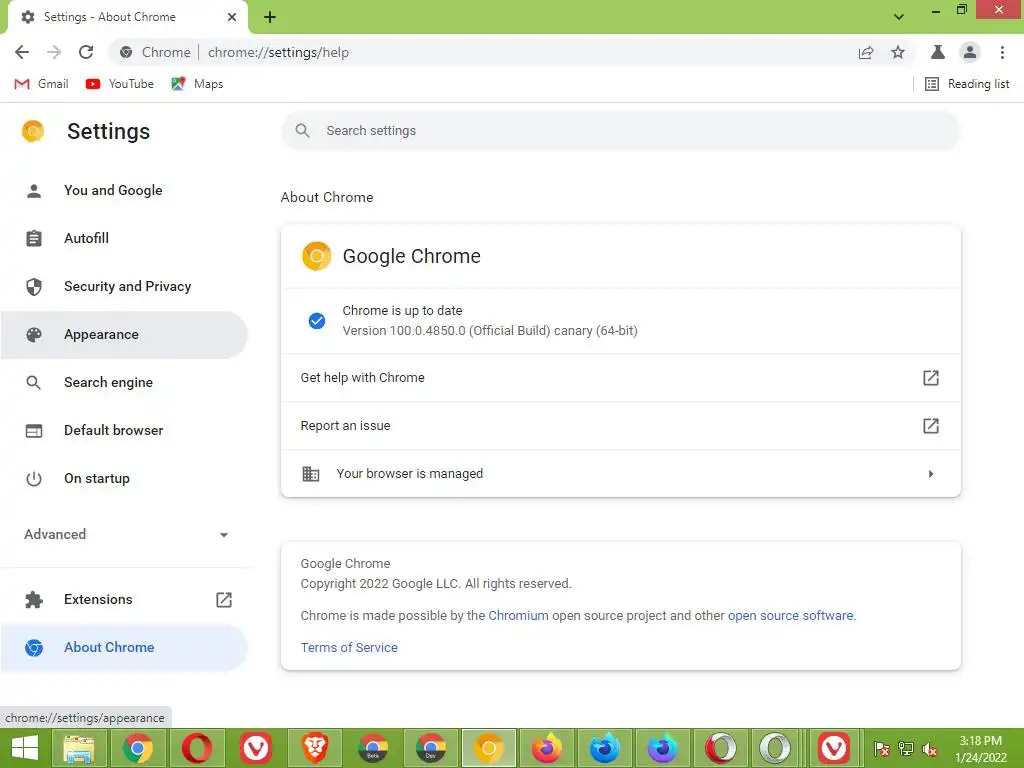Launch Chrome Beta from taskbar
The width and height of the screenshot is (1024, 768).
(373, 748)
